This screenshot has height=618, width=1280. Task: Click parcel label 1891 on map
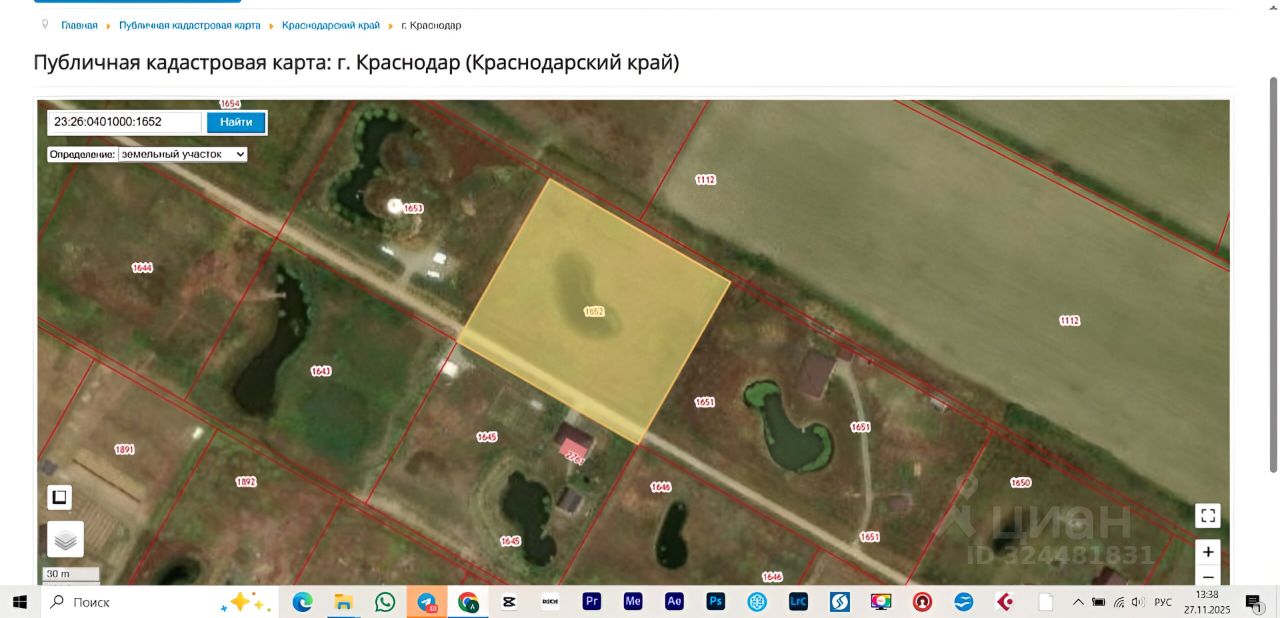coord(124,450)
